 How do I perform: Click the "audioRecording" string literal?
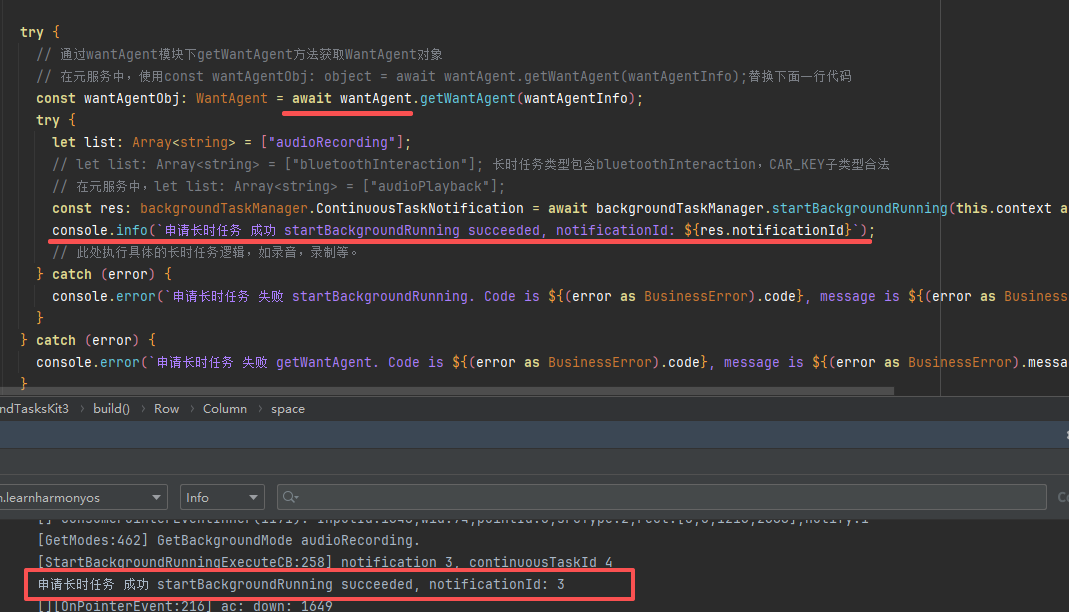pyautogui.click(x=332, y=142)
